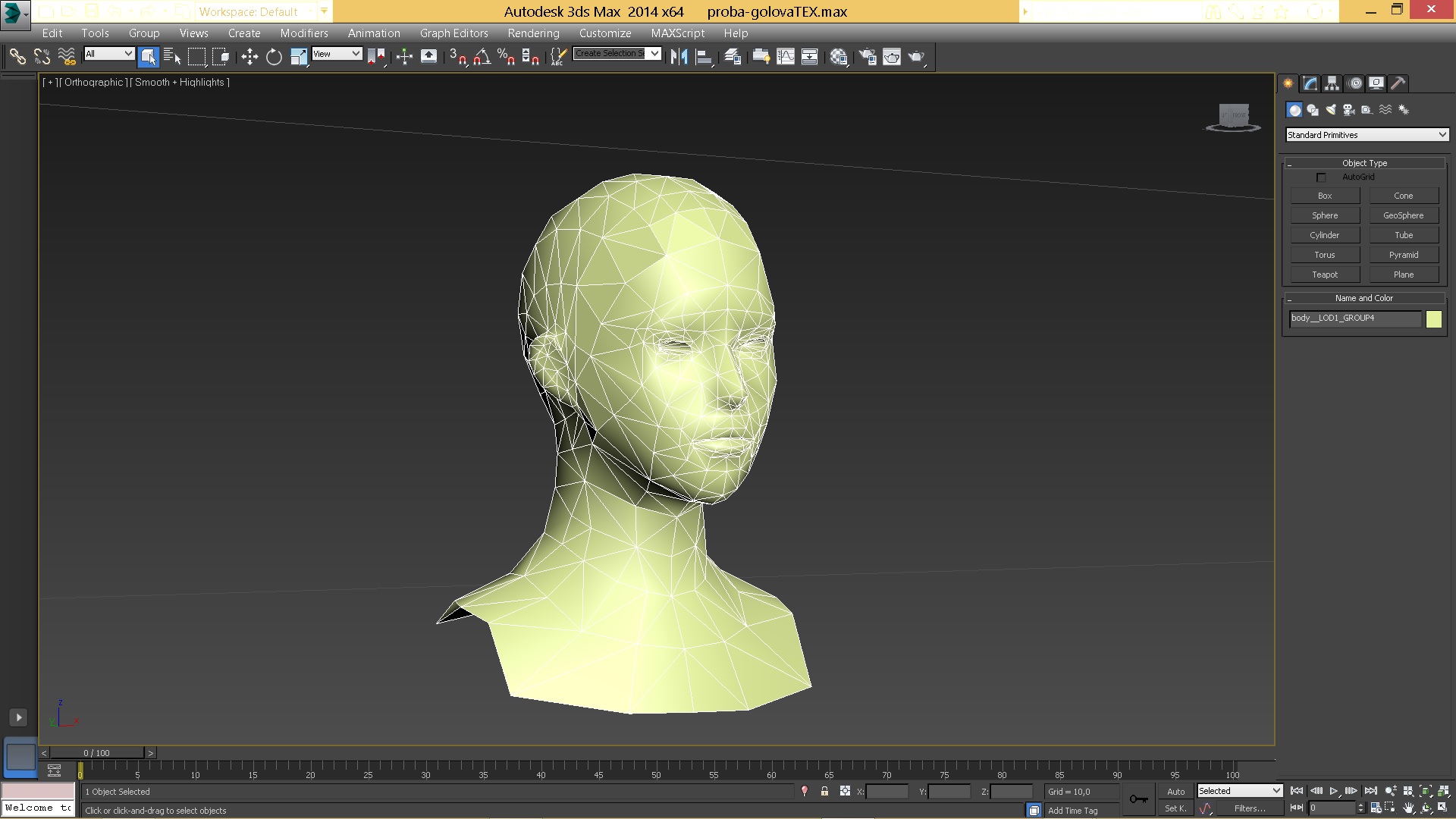Viewport: 1456px width, 819px height.
Task: Open the Mirror tool
Action: (679, 57)
